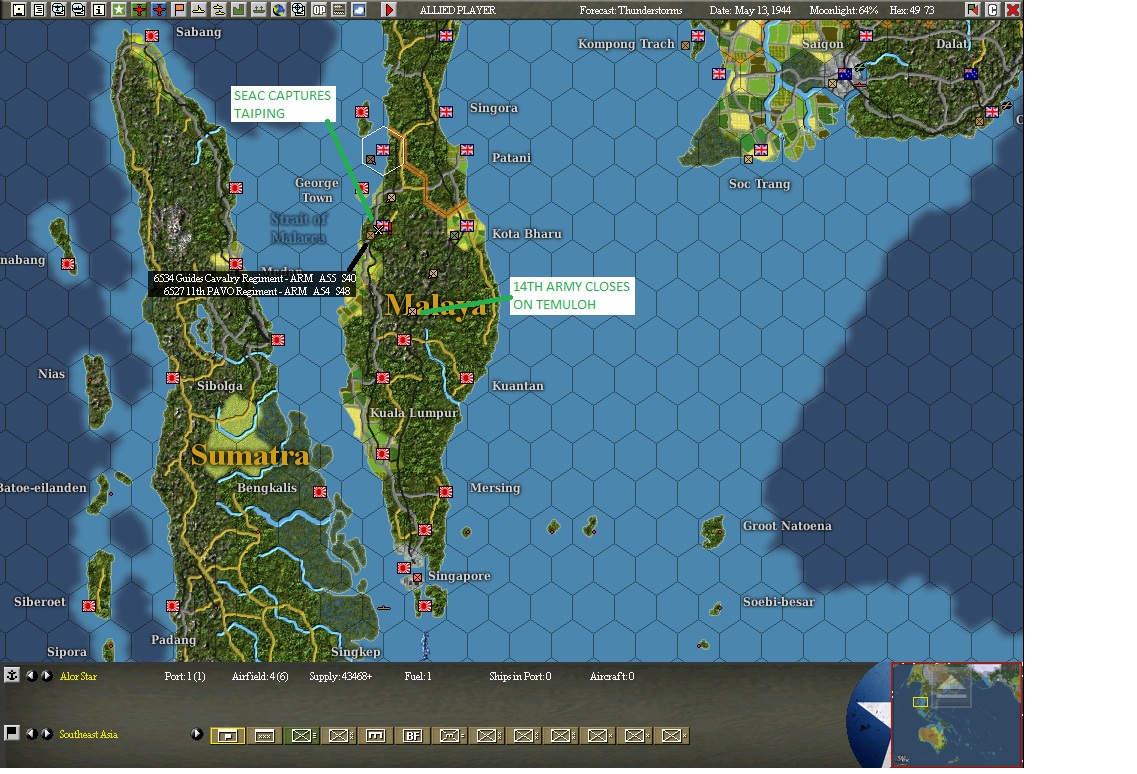Click the 'ALLIED PLAYER' label
Screen dimensions: 1137x774
[x=458, y=10]
